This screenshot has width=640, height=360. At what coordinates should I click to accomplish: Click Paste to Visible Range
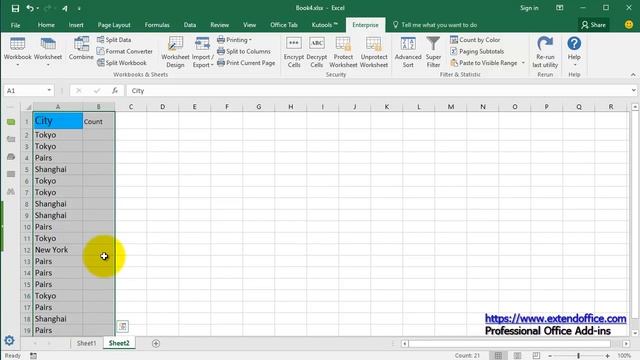pyautogui.click(x=484, y=63)
